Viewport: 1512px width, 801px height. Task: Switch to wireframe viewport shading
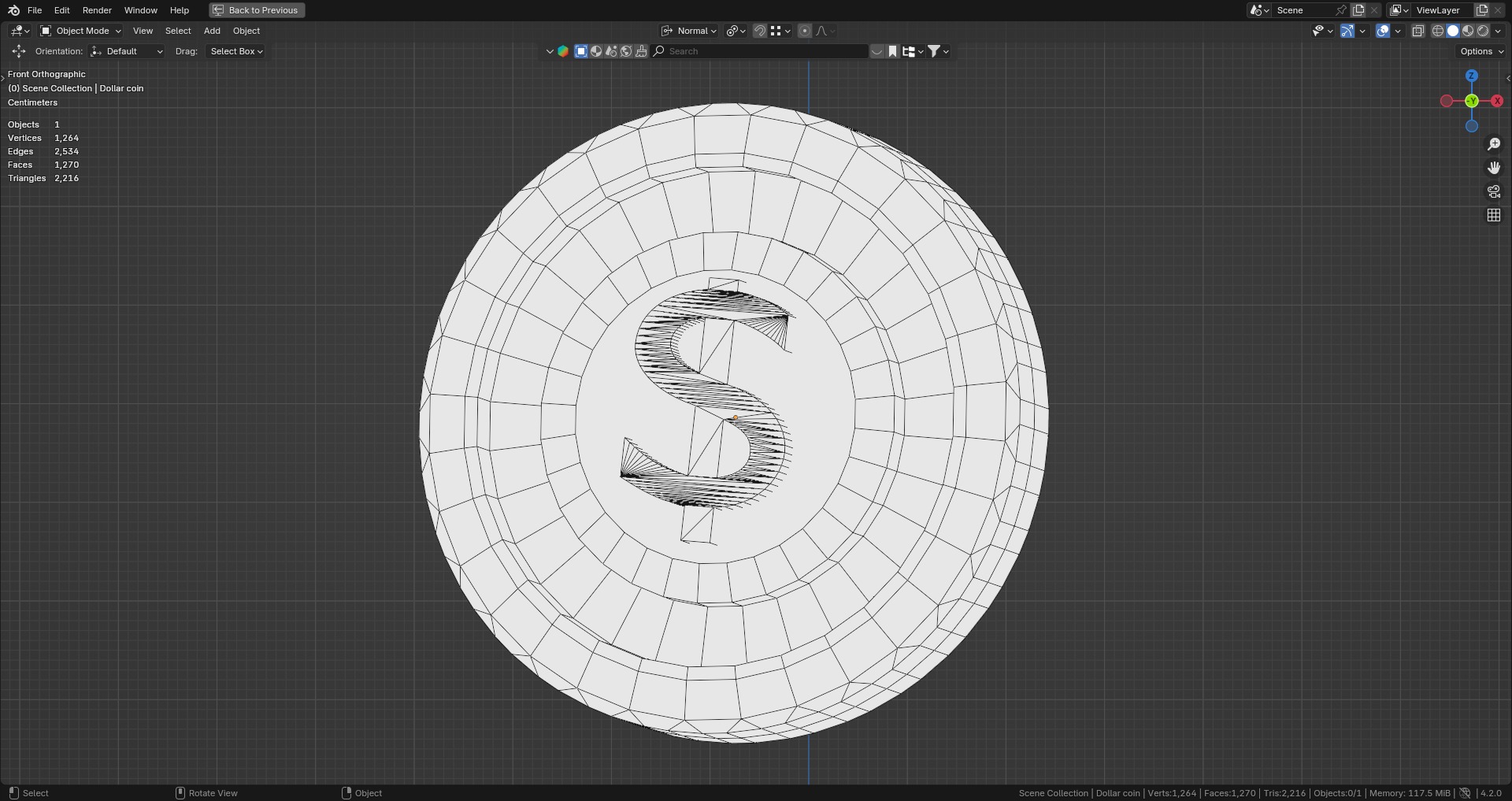[1438, 31]
